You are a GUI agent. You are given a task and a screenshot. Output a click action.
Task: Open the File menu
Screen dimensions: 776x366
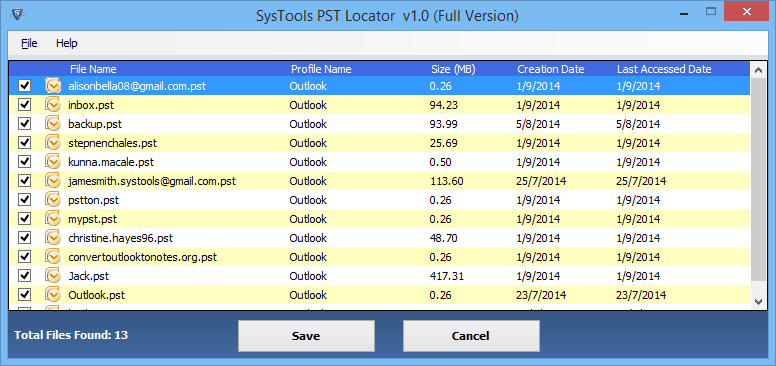[x=29, y=43]
